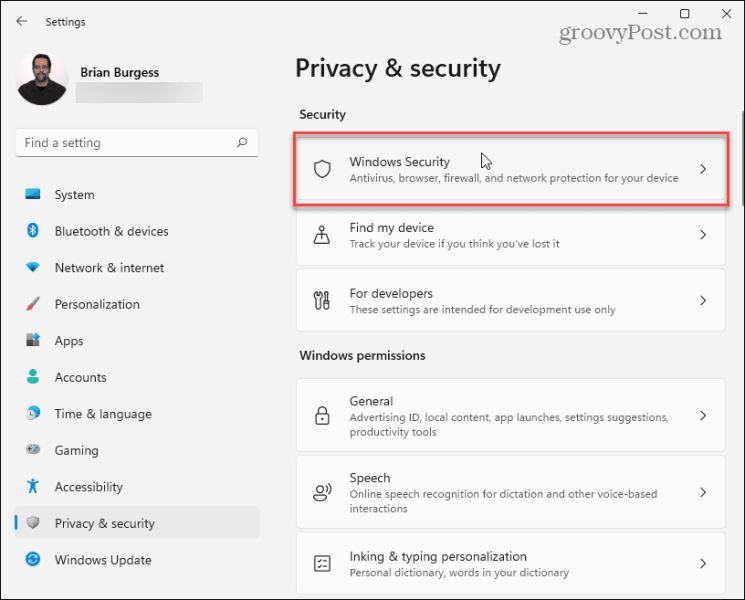Image resolution: width=745 pixels, height=600 pixels.
Task: Click the Bluetooth icon in sidebar
Action: (32, 231)
